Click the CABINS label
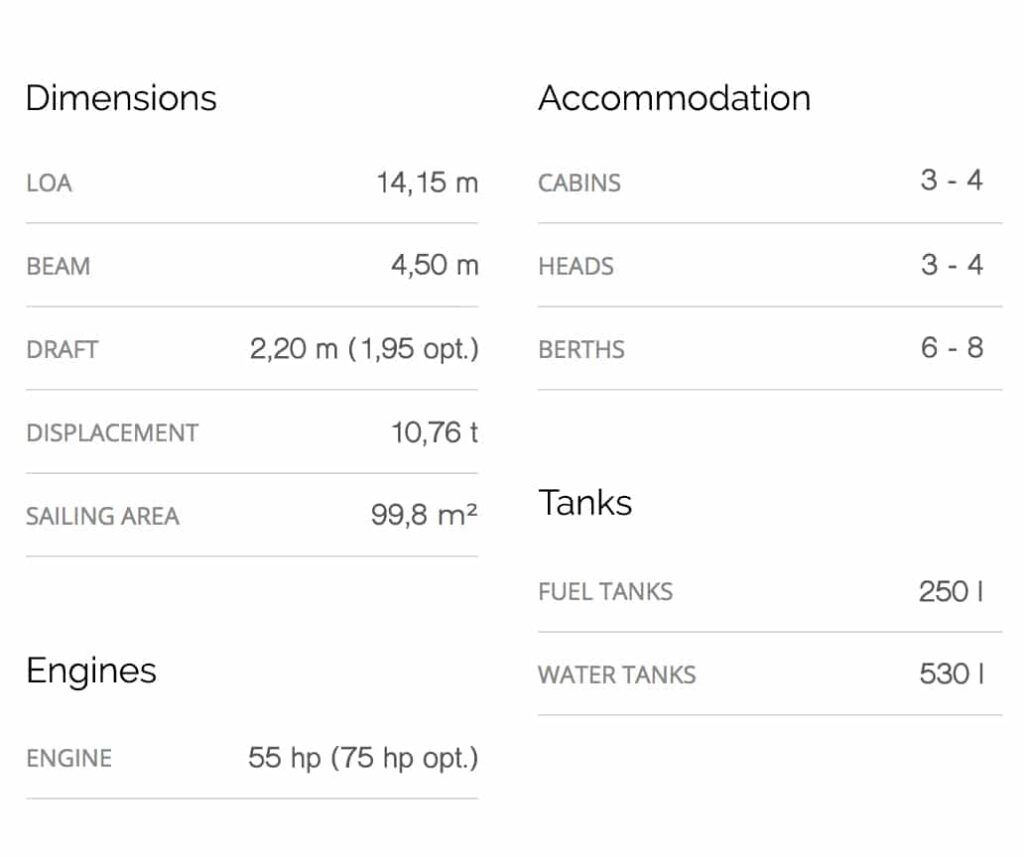This screenshot has height=857, width=1024. 579,184
